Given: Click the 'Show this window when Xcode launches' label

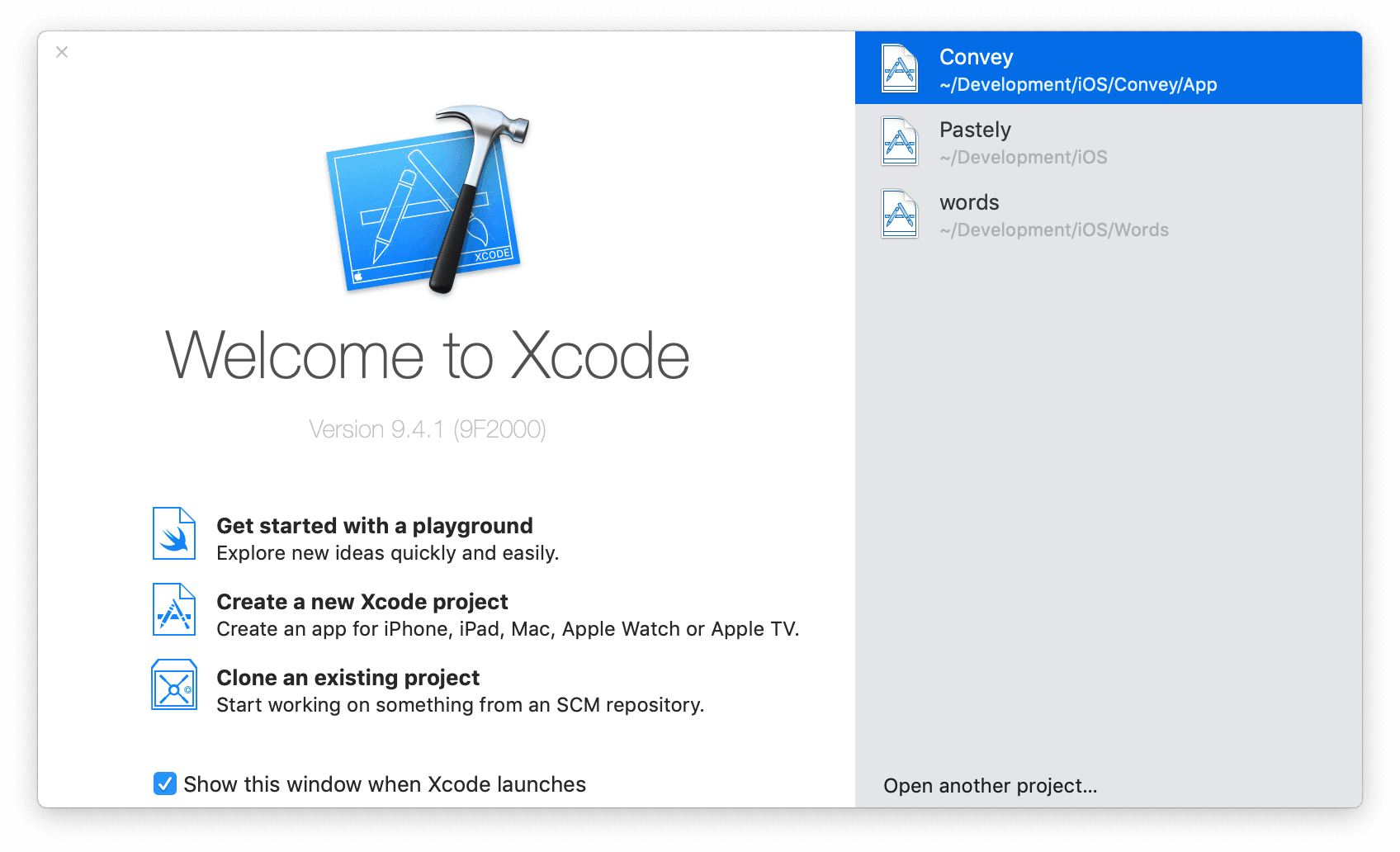Looking at the screenshot, I should [385, 784].
